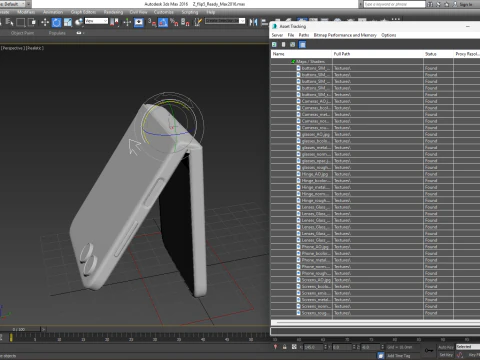Click the Use Pivot Point Center icon

click(x=114, y=22)
